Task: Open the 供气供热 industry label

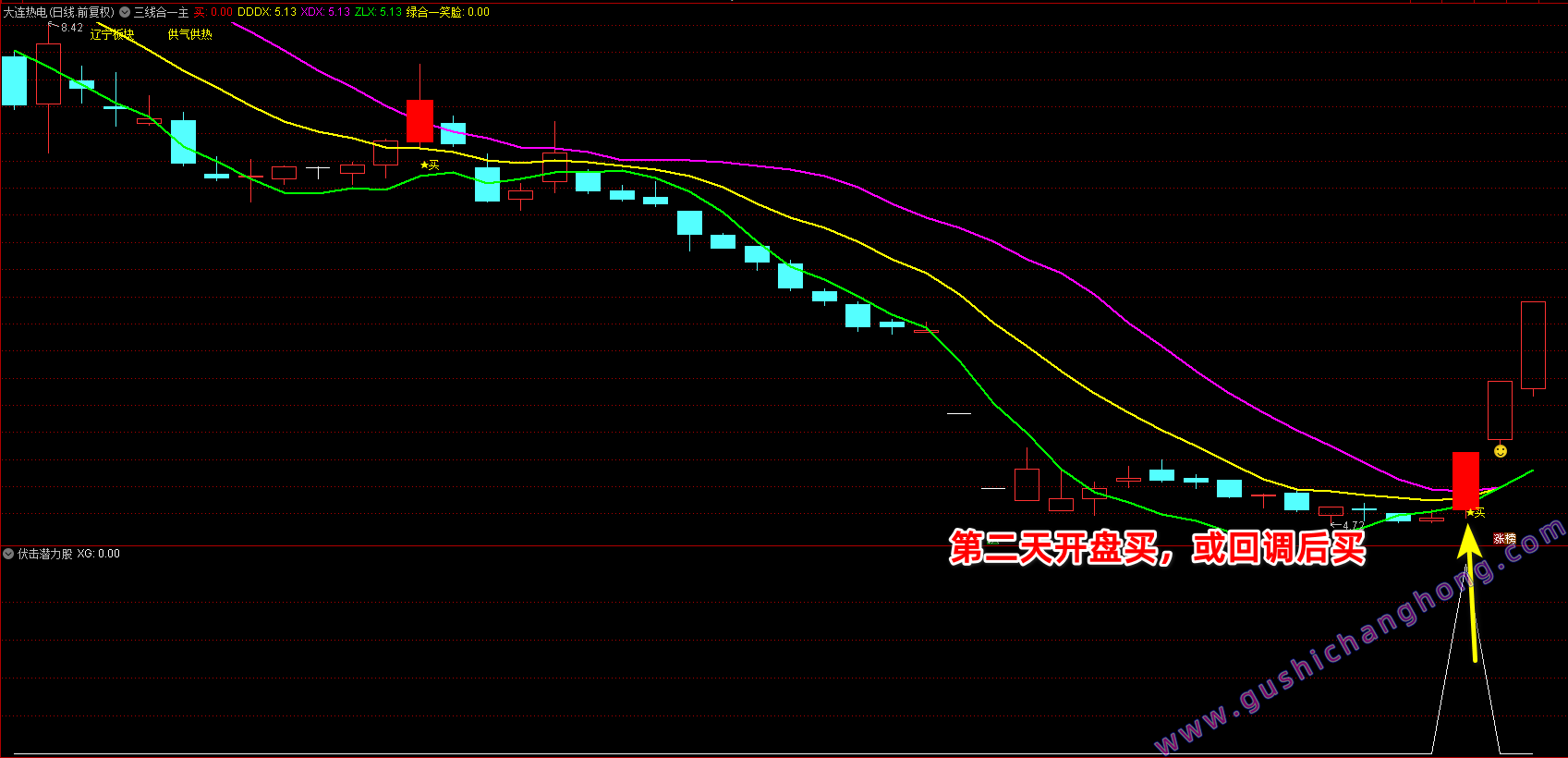Action: [190, 34]
